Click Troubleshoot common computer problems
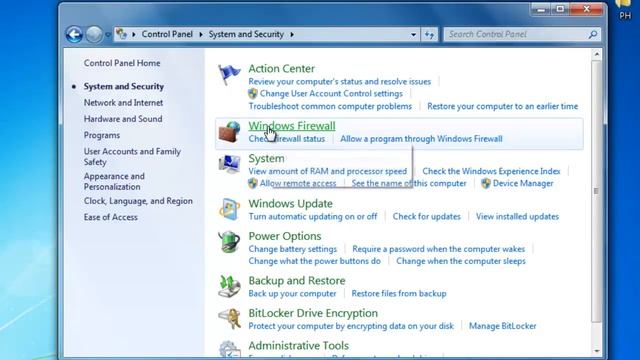Viewport: 640px width, 360px height. pyautogui.click(x=330, y=107)
